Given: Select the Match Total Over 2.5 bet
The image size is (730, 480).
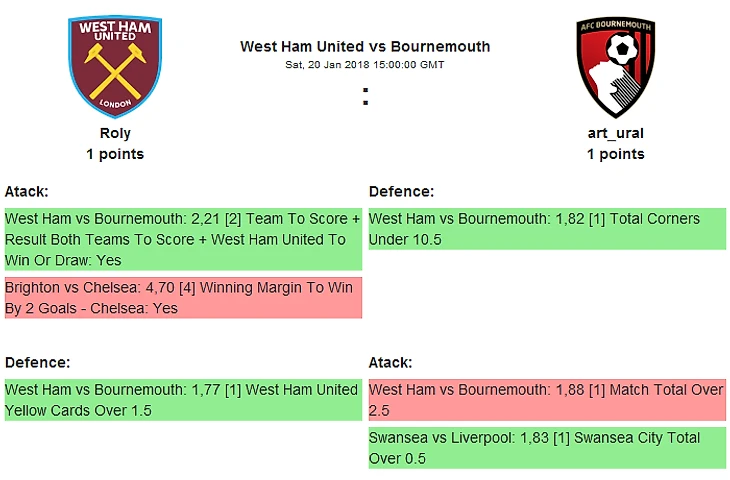Looking at the screenshot, I should (547, 400).
